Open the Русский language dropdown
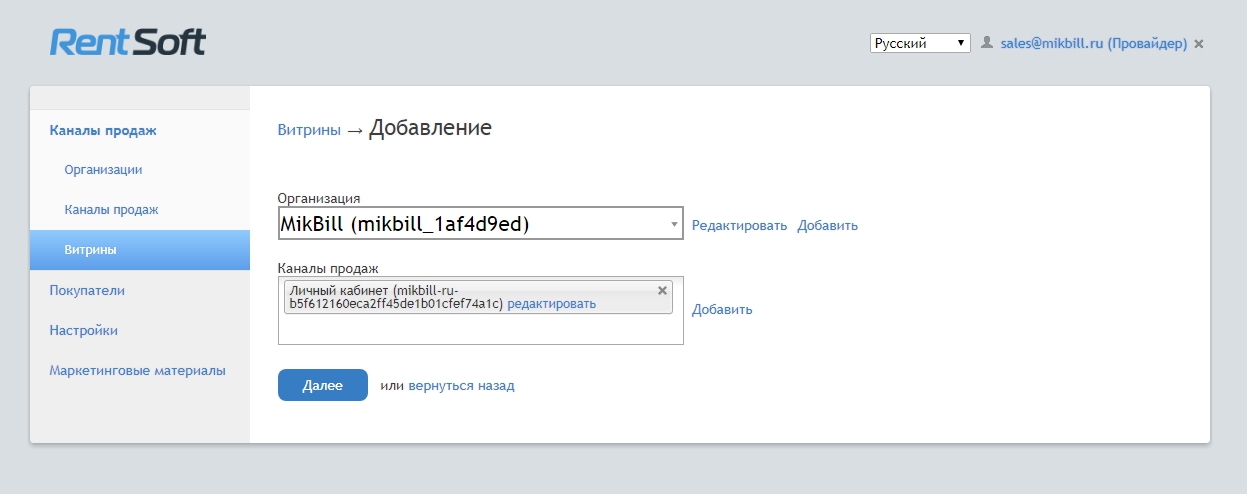The height and width of the screenshot is (494, 1247). pyautogui.click(x=919, y=43)
